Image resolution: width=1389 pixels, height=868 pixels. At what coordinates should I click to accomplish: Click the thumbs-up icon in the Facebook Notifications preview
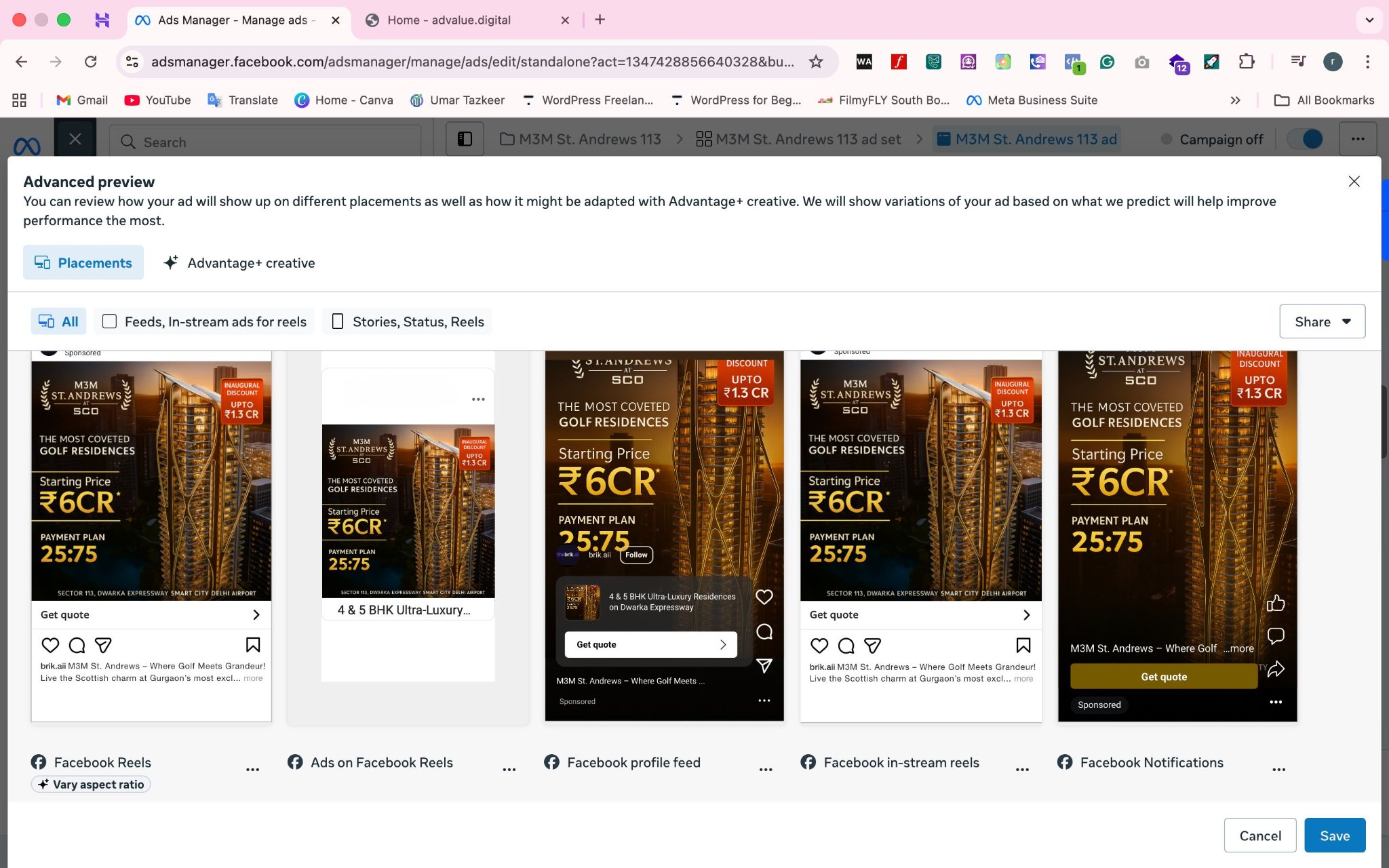click(1276, 603)
